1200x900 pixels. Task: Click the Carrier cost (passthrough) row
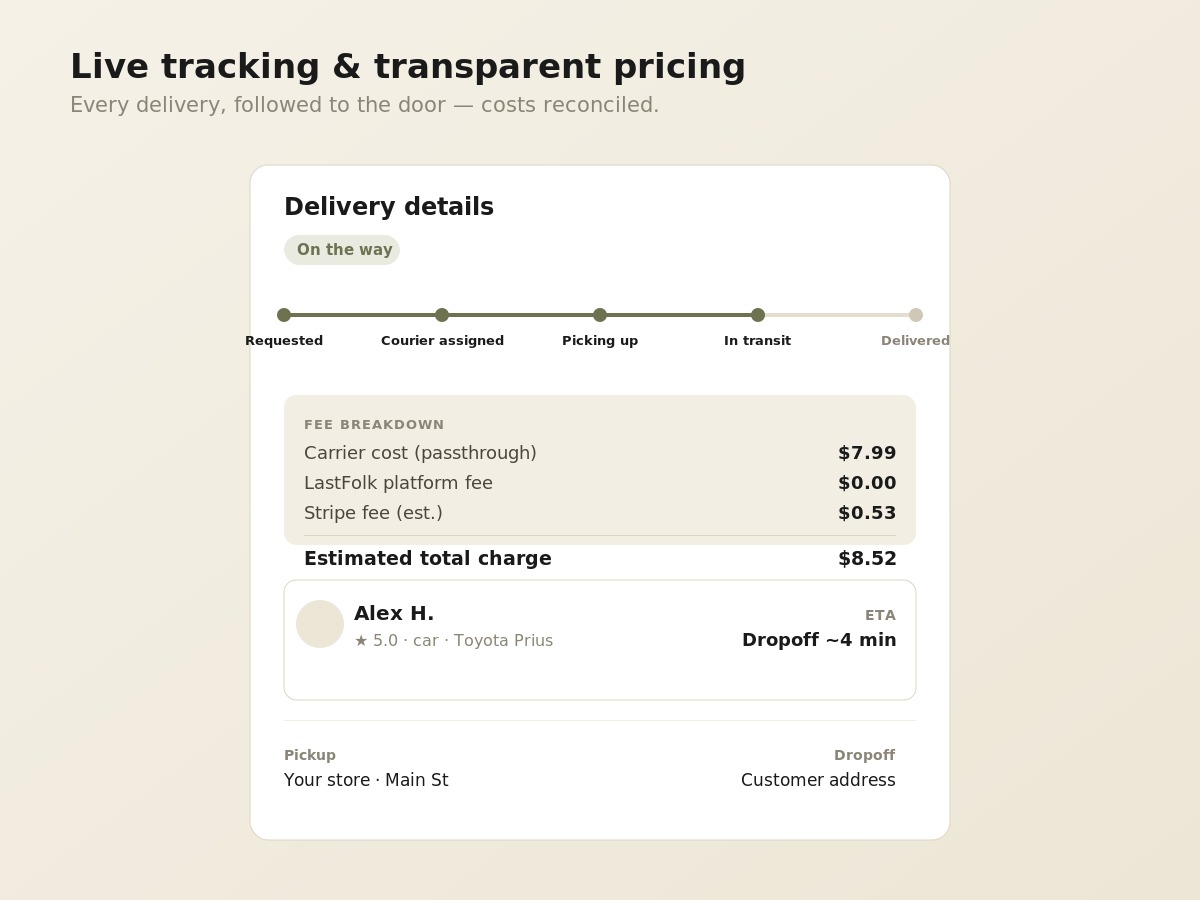point(600,453)
